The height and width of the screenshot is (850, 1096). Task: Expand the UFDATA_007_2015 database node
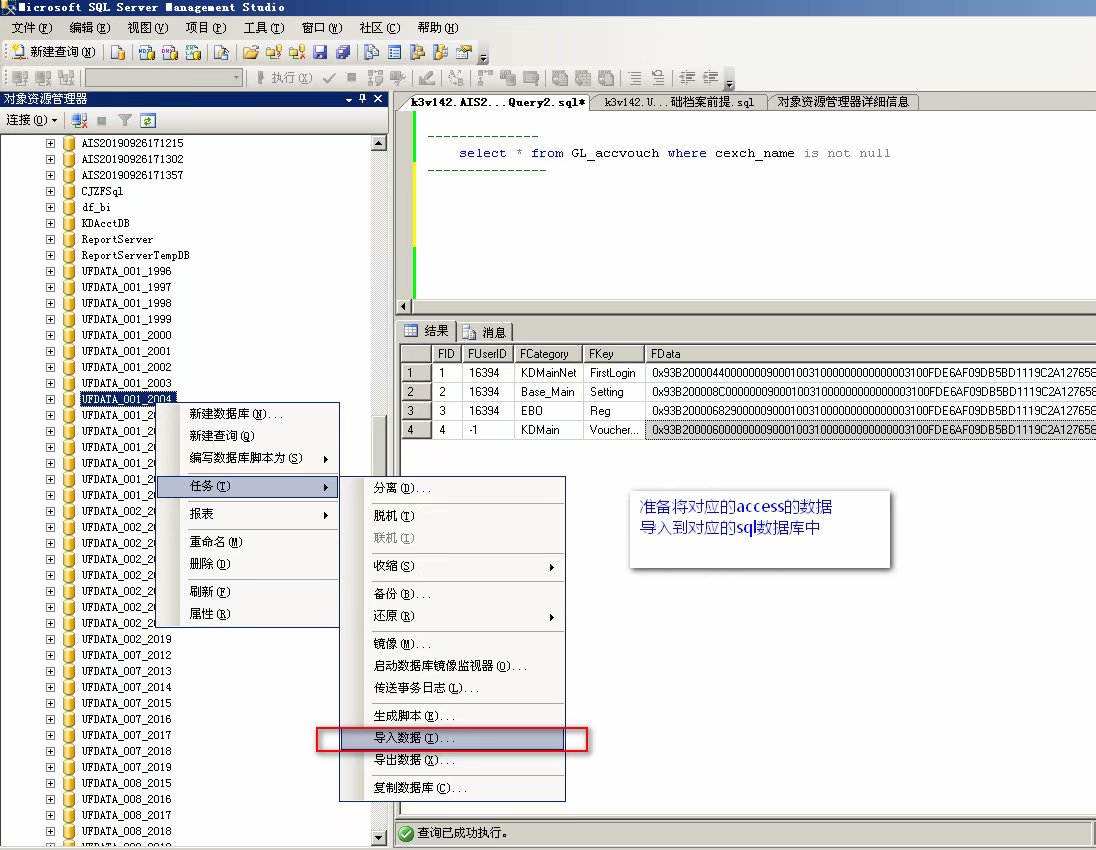tap(50, 703)
